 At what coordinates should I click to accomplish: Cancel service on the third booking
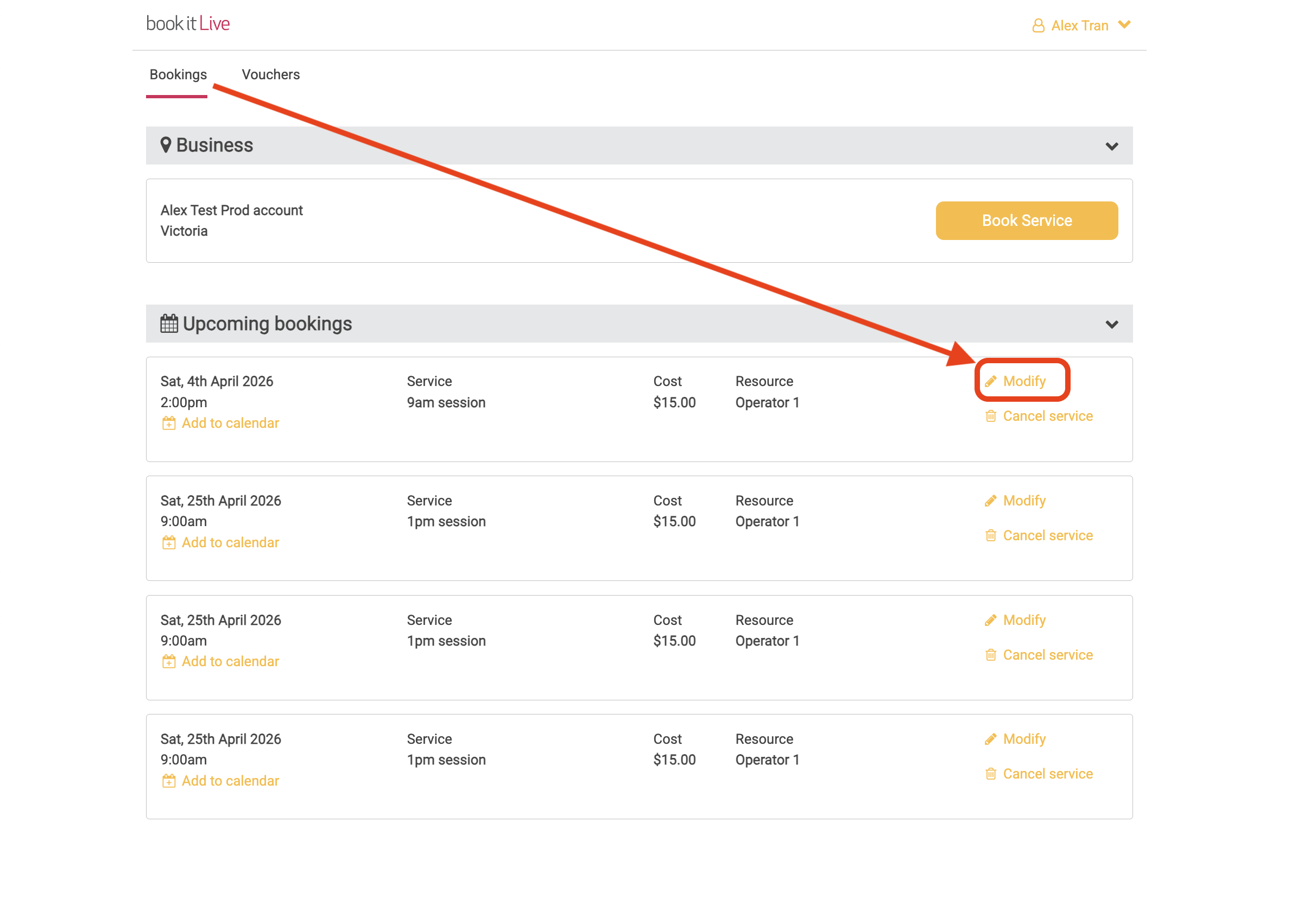click(1047, 655)
